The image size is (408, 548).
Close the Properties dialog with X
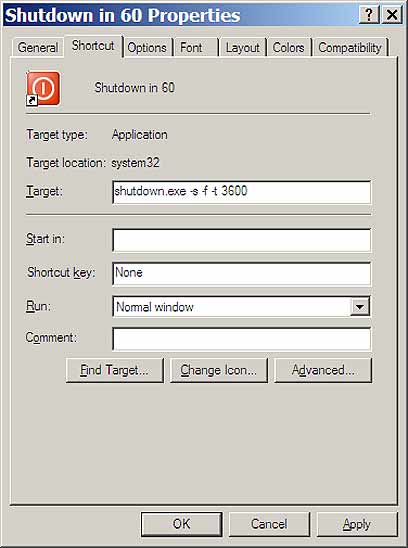coord(392,15)
